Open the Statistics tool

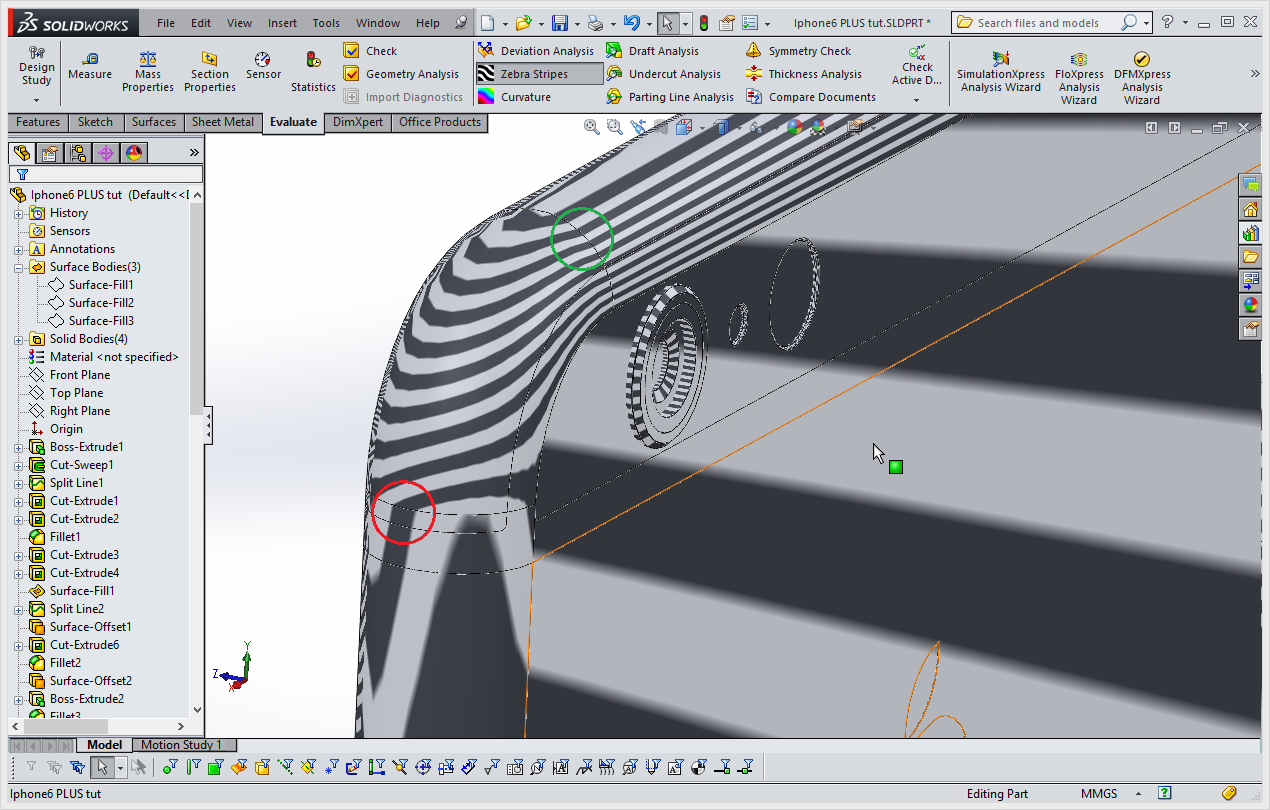[313, 72]
